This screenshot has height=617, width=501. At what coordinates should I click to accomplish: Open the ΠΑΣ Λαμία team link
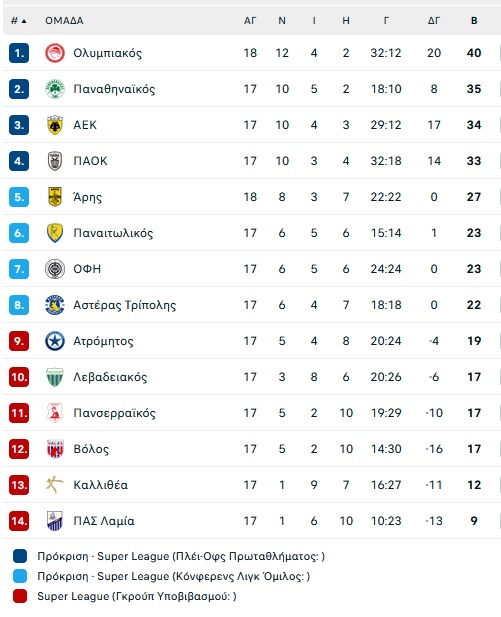(104, 521)
